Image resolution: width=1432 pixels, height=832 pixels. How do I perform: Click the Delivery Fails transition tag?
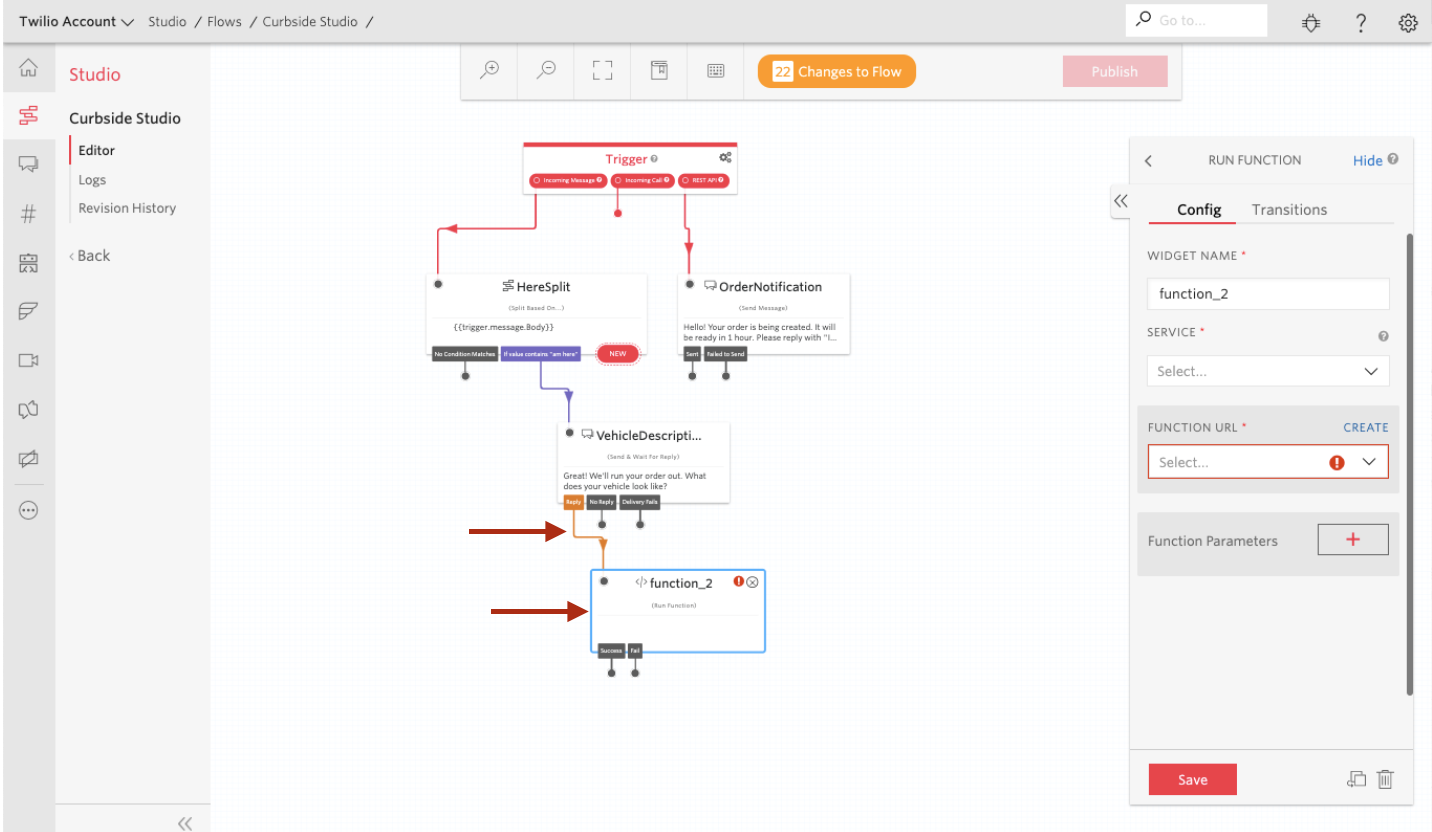point(640,502)
